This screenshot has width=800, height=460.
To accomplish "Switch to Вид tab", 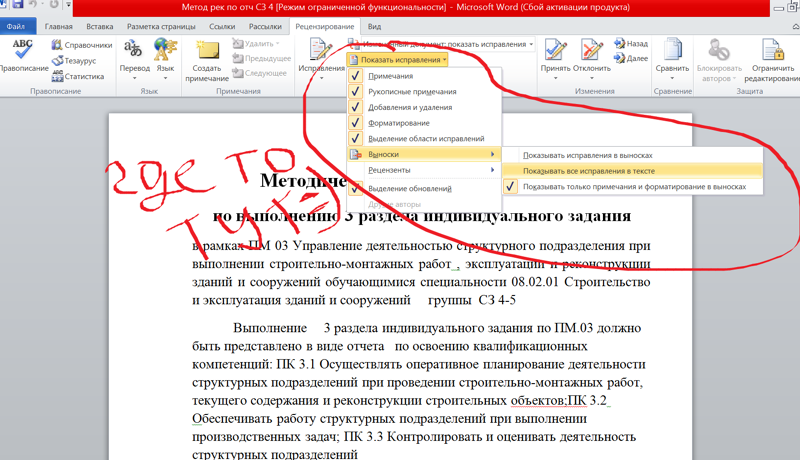I will click(374, 27).
